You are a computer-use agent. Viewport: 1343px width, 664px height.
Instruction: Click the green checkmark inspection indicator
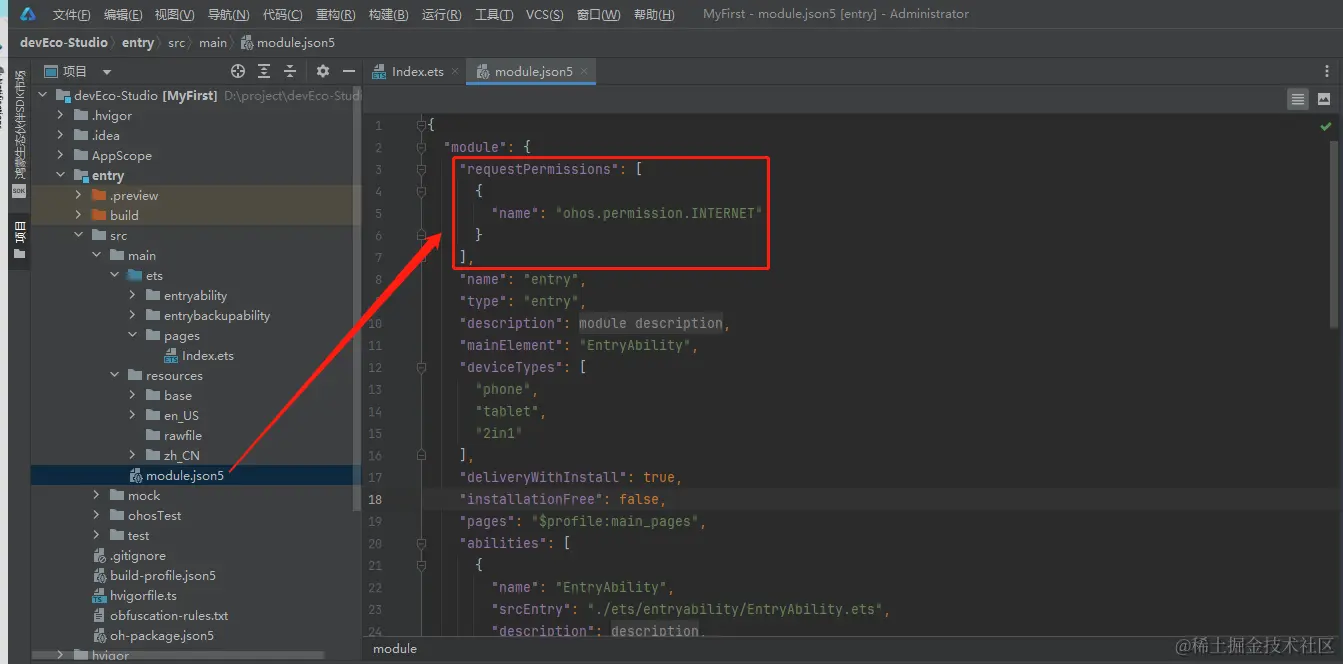click(1326, 127)
